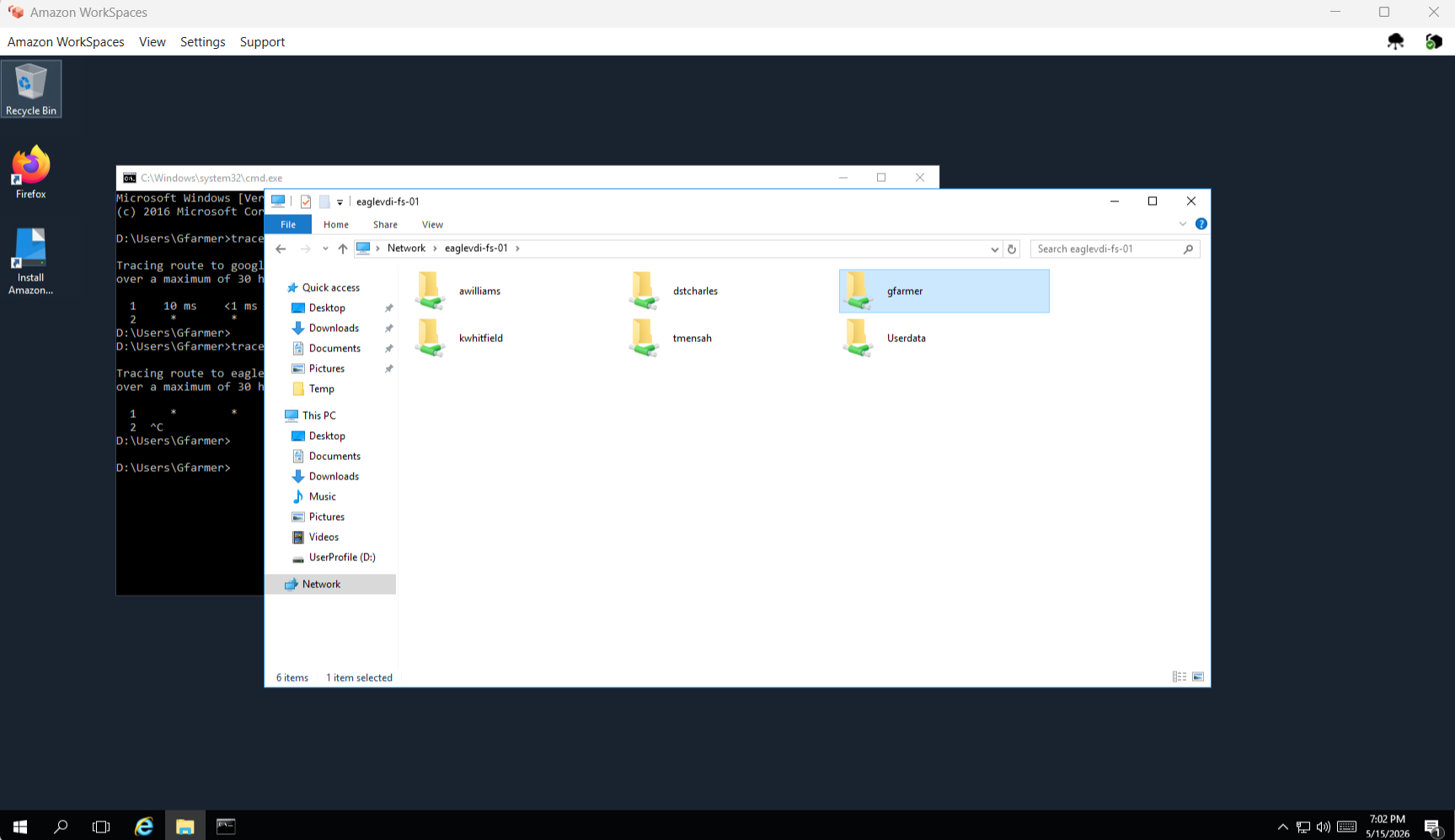Select This PC in navigation pane
The height and width of the screenshot is (840, 1455).
coord(318,415)
